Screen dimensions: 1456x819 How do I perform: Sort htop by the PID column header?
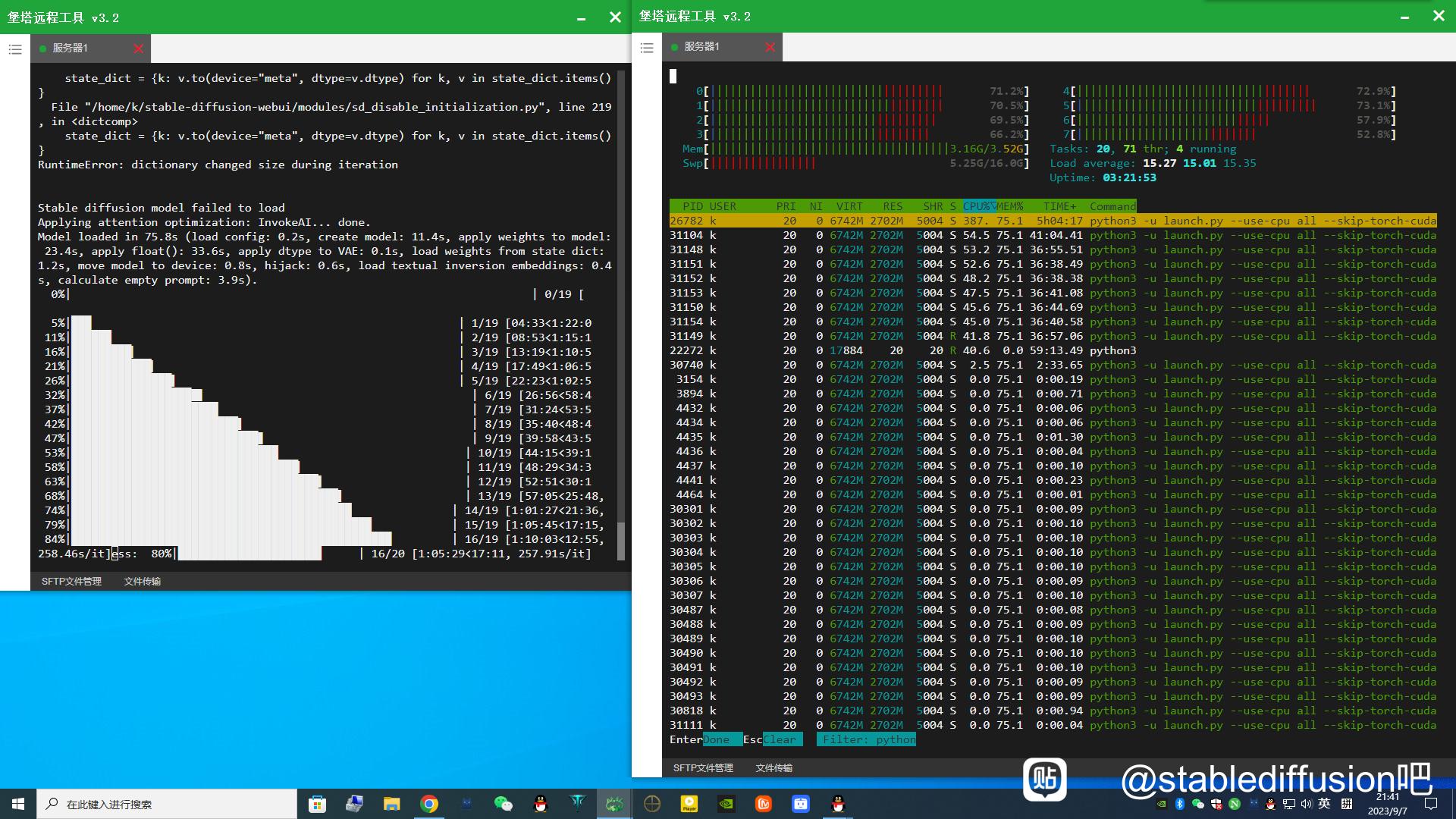pos(692,206)
